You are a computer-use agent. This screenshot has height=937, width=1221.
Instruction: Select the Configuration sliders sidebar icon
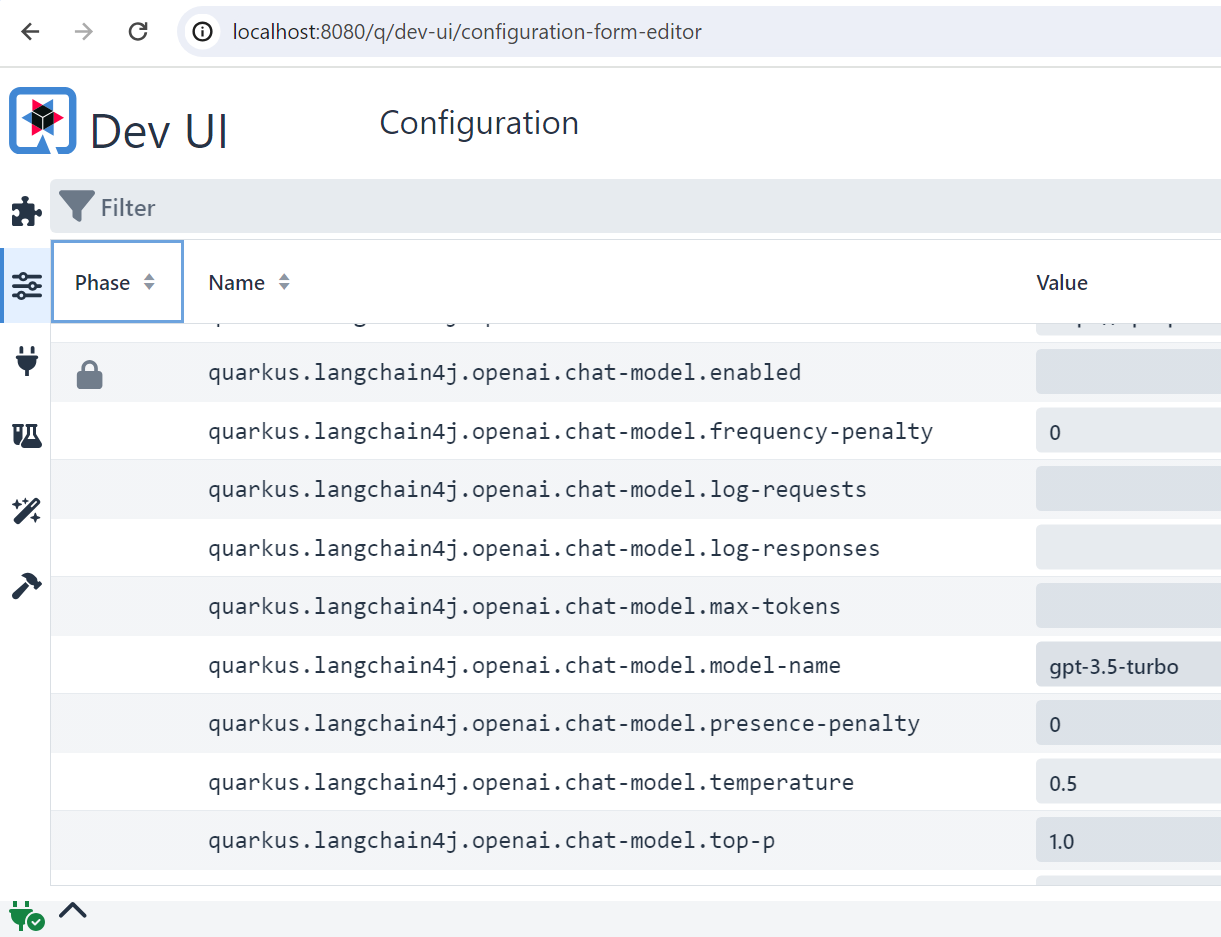26,286
